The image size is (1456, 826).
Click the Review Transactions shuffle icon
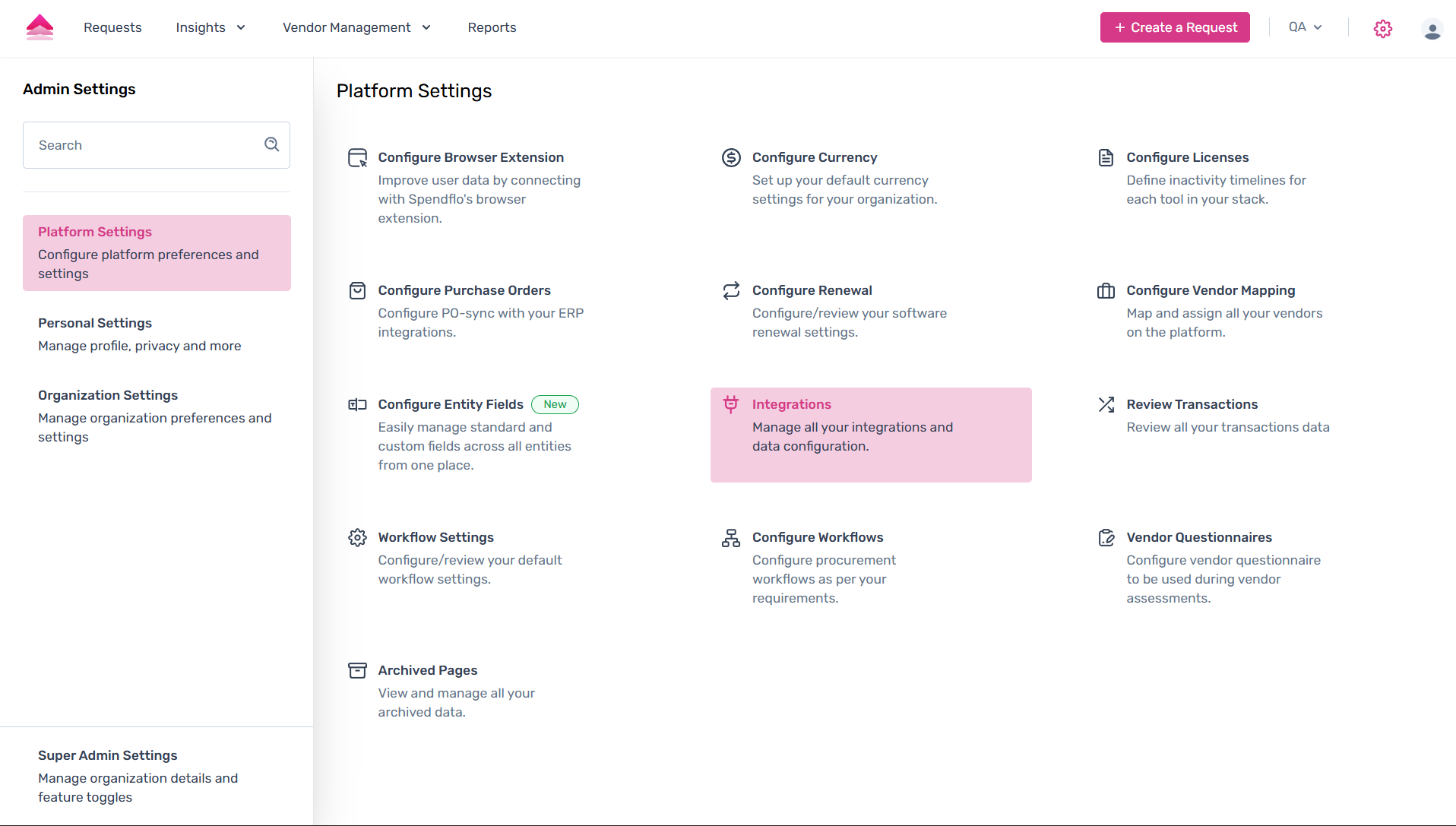[x=1106, y=404]
